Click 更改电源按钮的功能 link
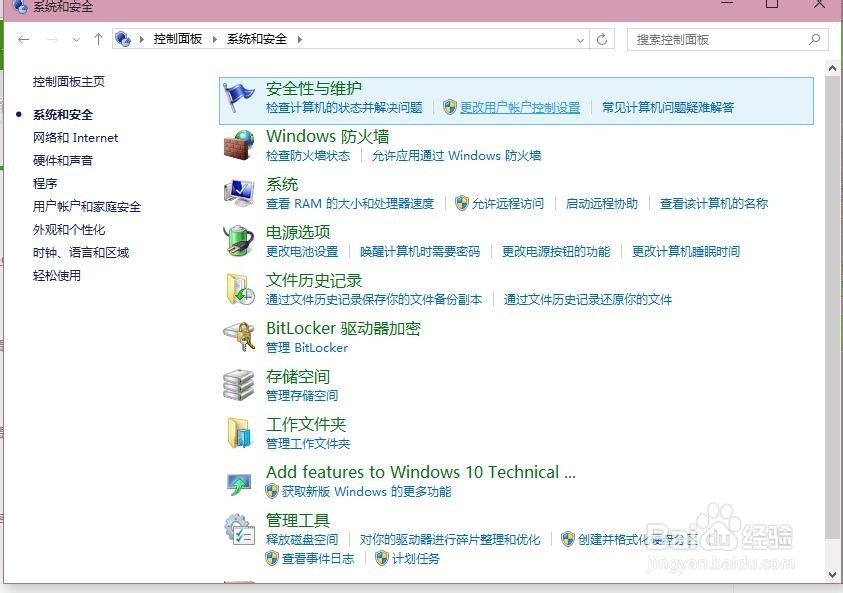Image resolution: width=843 pixels, height=593 pixels. tap(556, 252)
